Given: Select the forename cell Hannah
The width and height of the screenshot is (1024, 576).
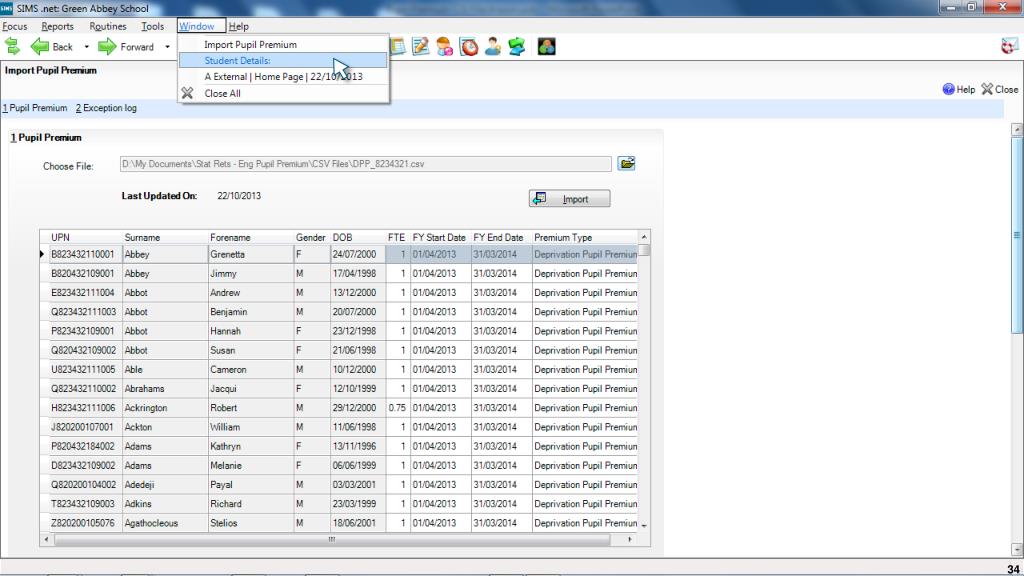Looking at the screenshot, I should (x=251, y=331).
